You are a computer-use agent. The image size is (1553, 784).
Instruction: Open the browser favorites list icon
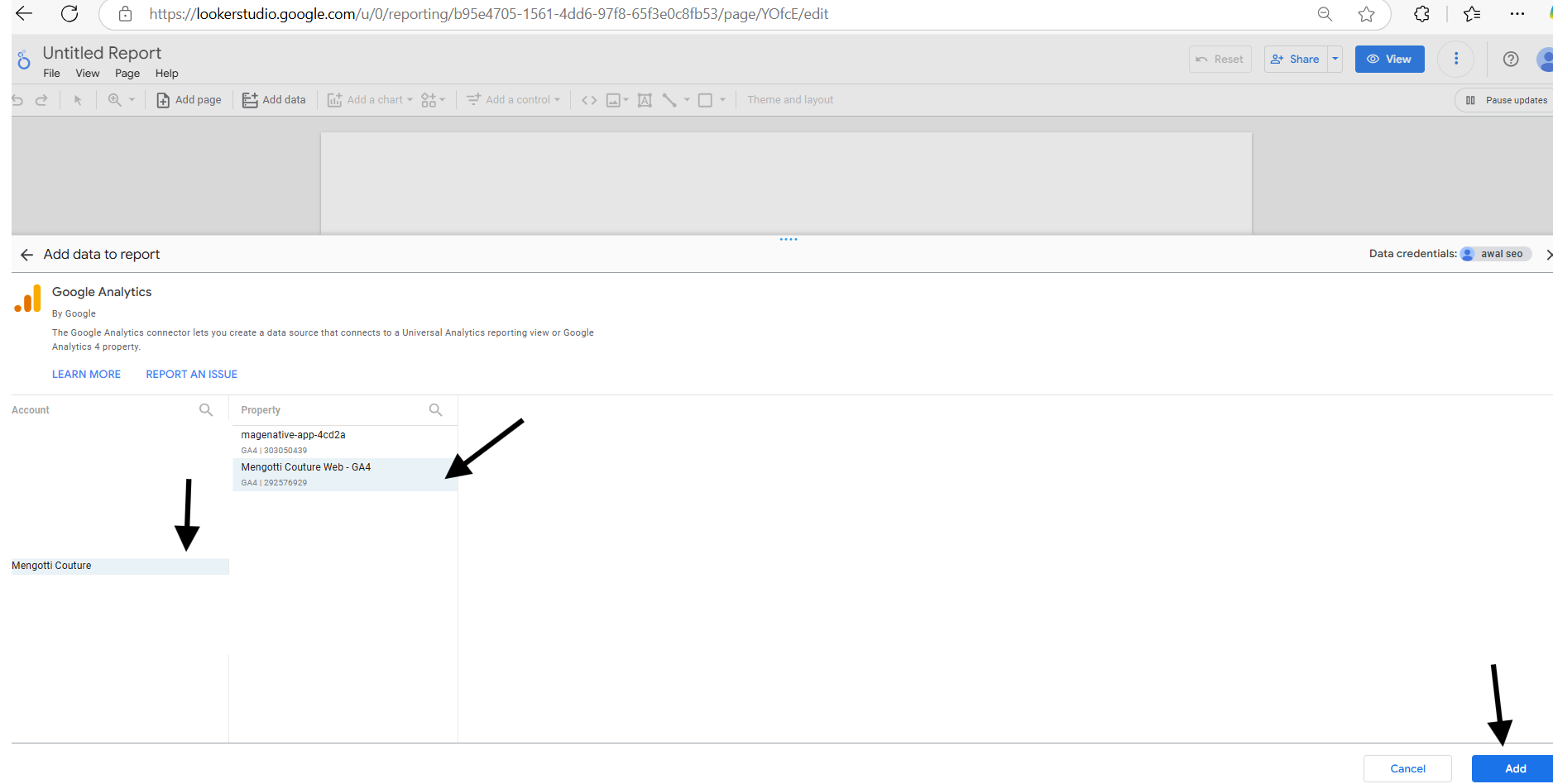[x=1472, y=14]
